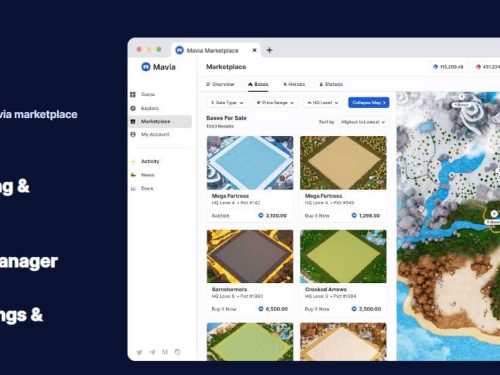Click the Barnstormers base title
This screenshot has width=500, height=375.
tap(229, 289)
